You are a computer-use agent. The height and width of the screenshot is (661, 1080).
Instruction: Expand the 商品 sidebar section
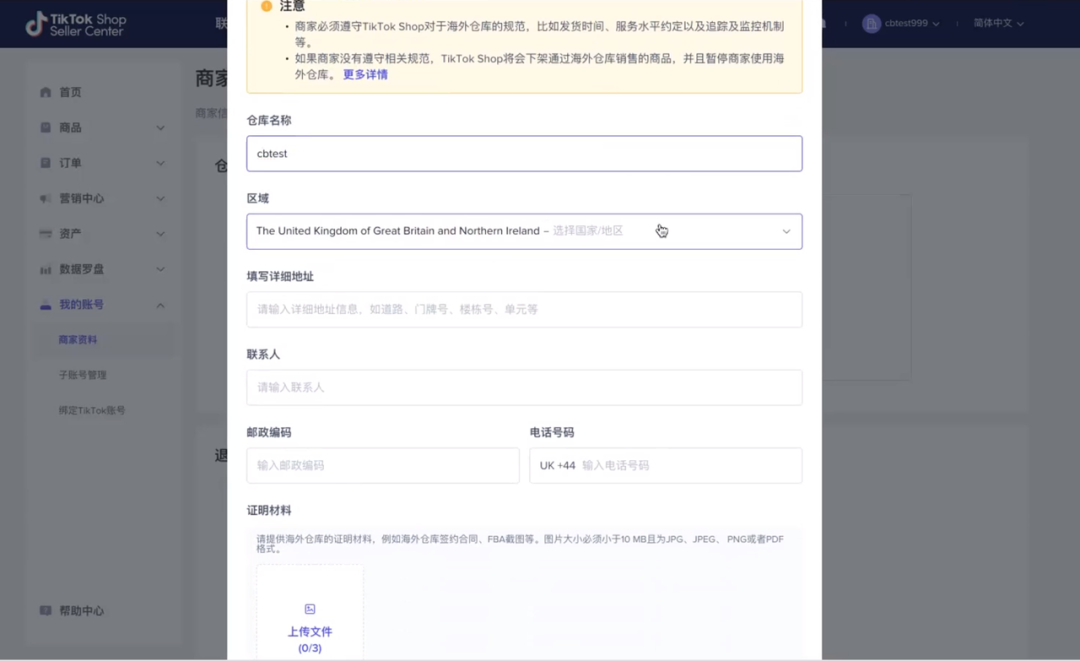point(159,127)
